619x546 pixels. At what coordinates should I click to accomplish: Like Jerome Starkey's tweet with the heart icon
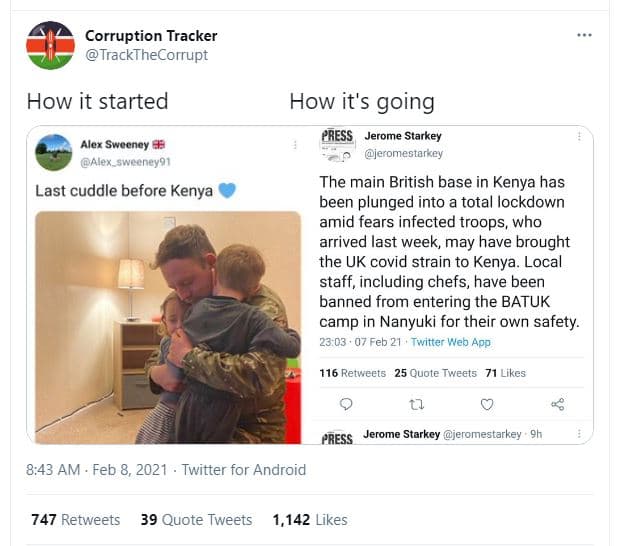487,404
